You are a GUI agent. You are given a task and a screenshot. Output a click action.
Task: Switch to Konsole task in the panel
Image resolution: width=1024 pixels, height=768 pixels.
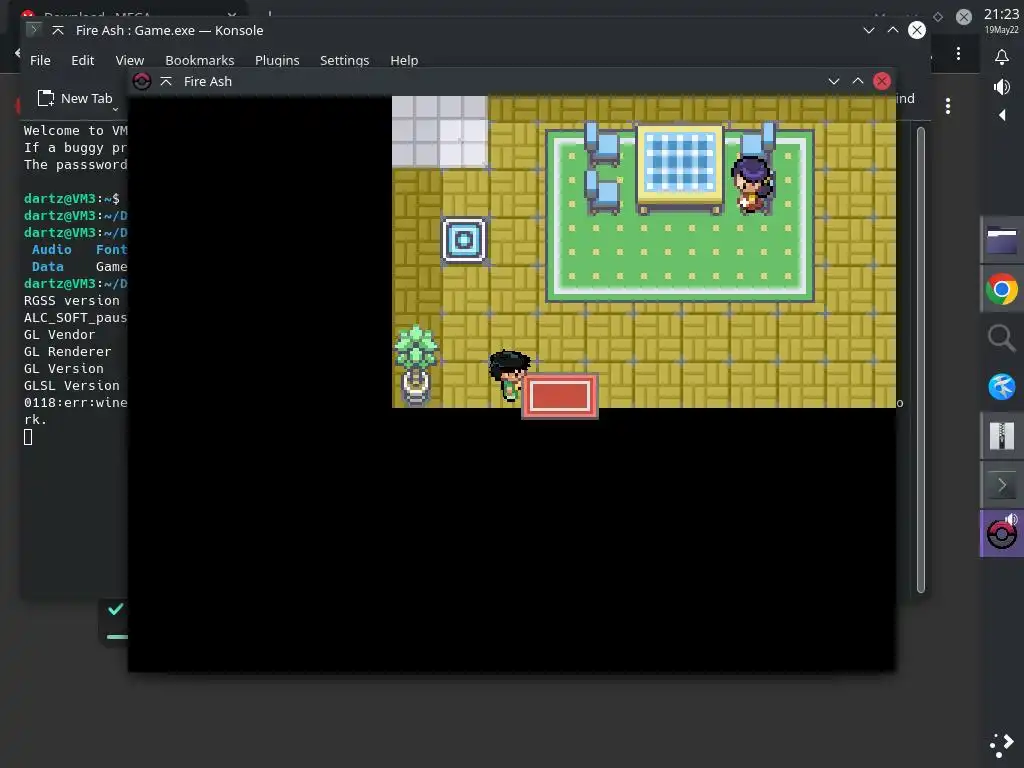point(1002,485)
